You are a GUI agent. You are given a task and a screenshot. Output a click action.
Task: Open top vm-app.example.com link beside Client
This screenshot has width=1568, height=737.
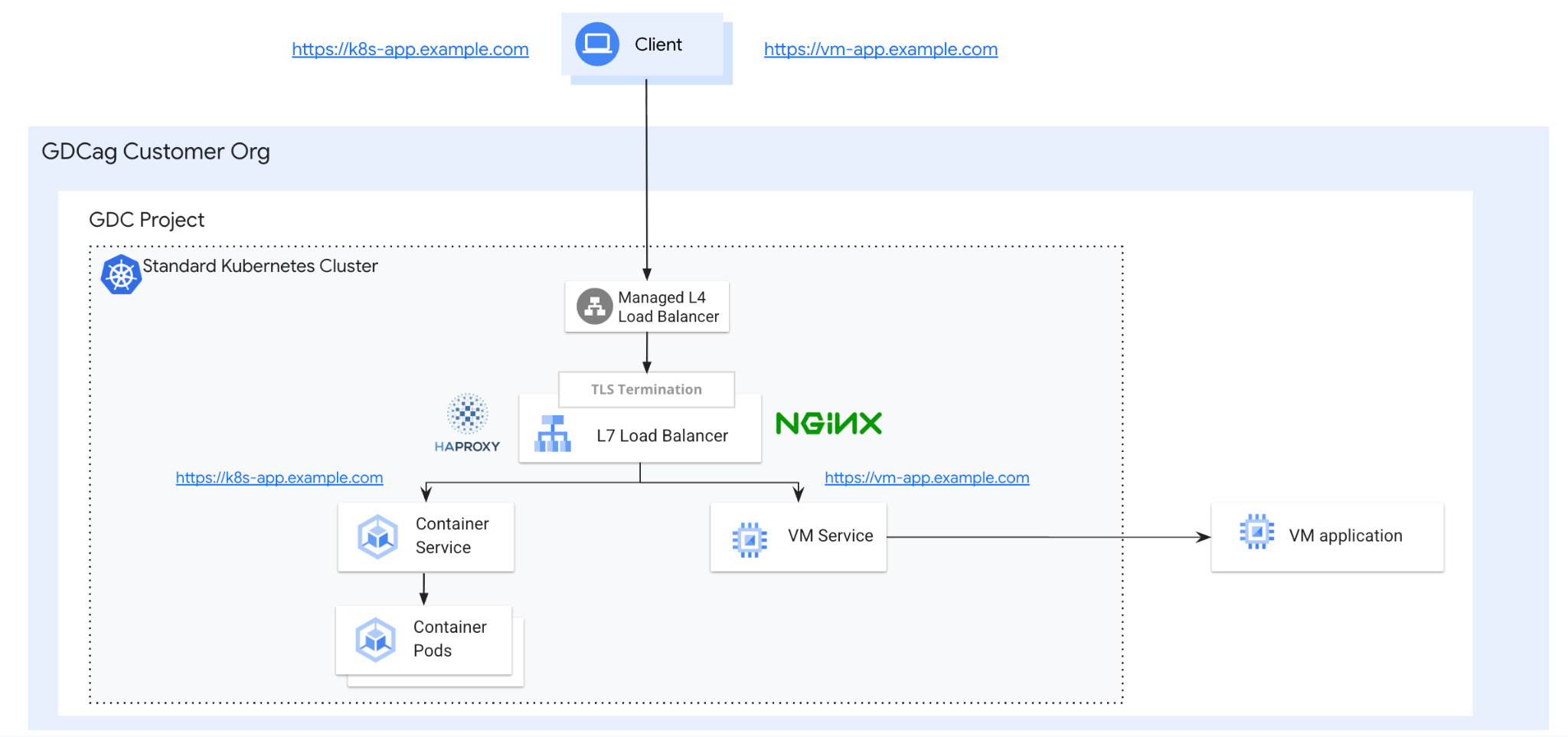click(x=880, y=49)
